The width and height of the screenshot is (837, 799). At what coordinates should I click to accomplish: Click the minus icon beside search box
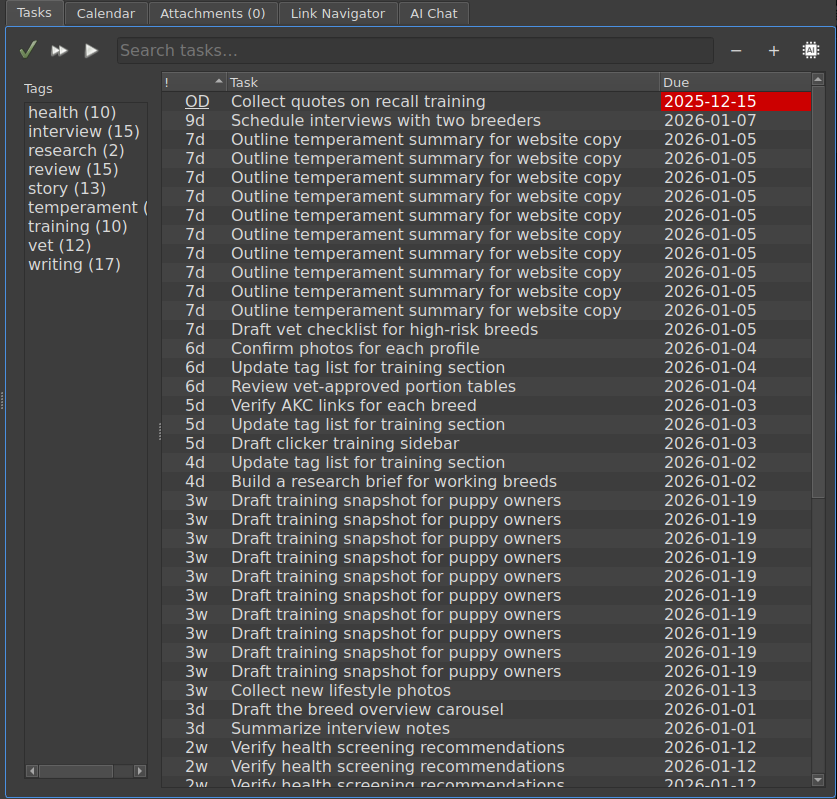pos(736,51)
